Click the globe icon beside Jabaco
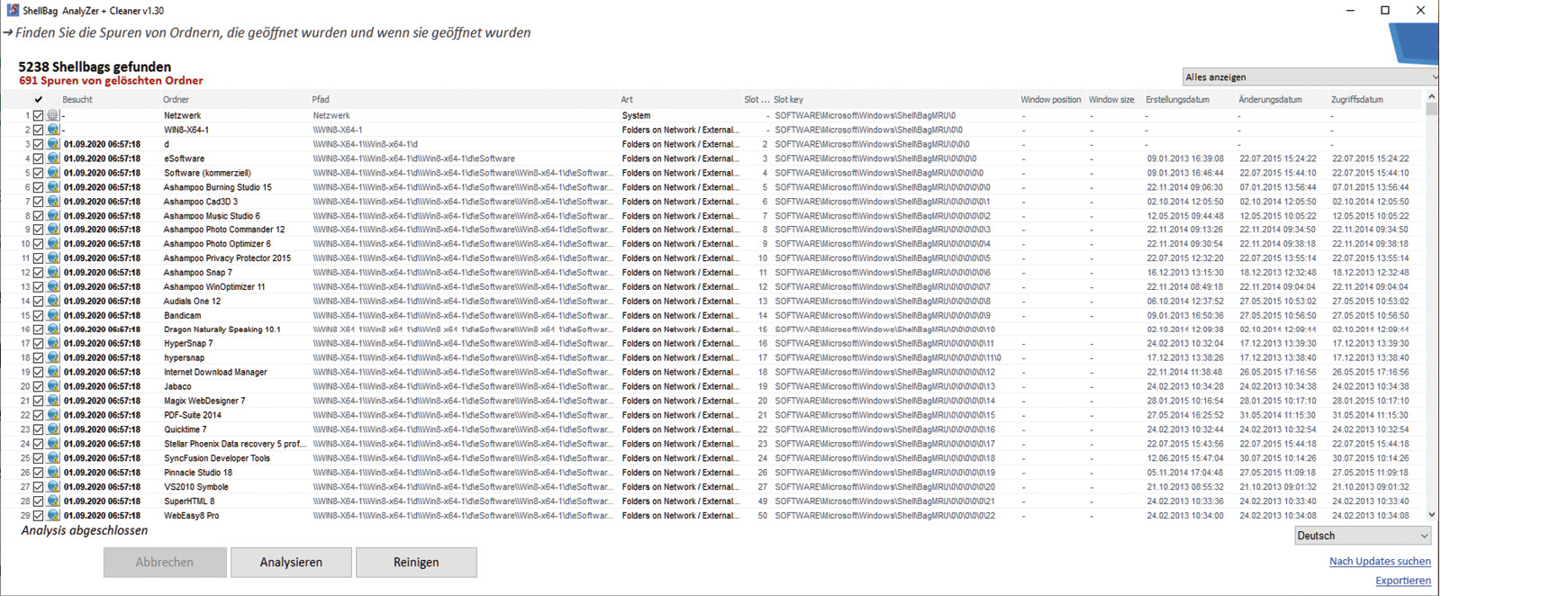Viewport: 1568px width, 596px height. click(53, 386)
